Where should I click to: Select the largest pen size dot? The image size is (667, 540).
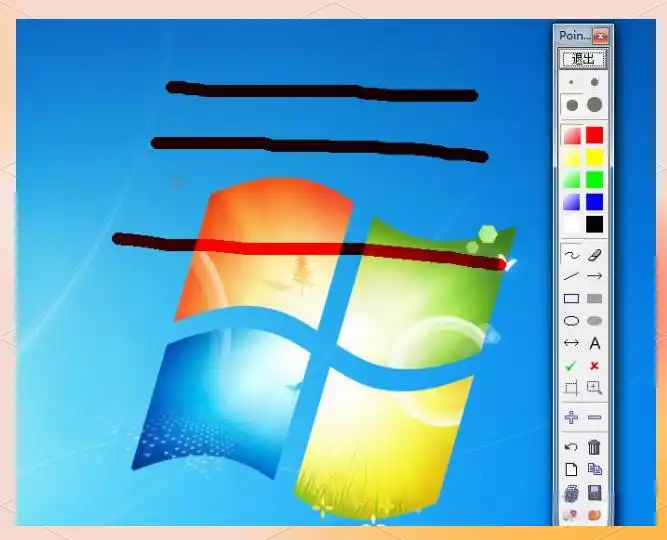[595, 105]
